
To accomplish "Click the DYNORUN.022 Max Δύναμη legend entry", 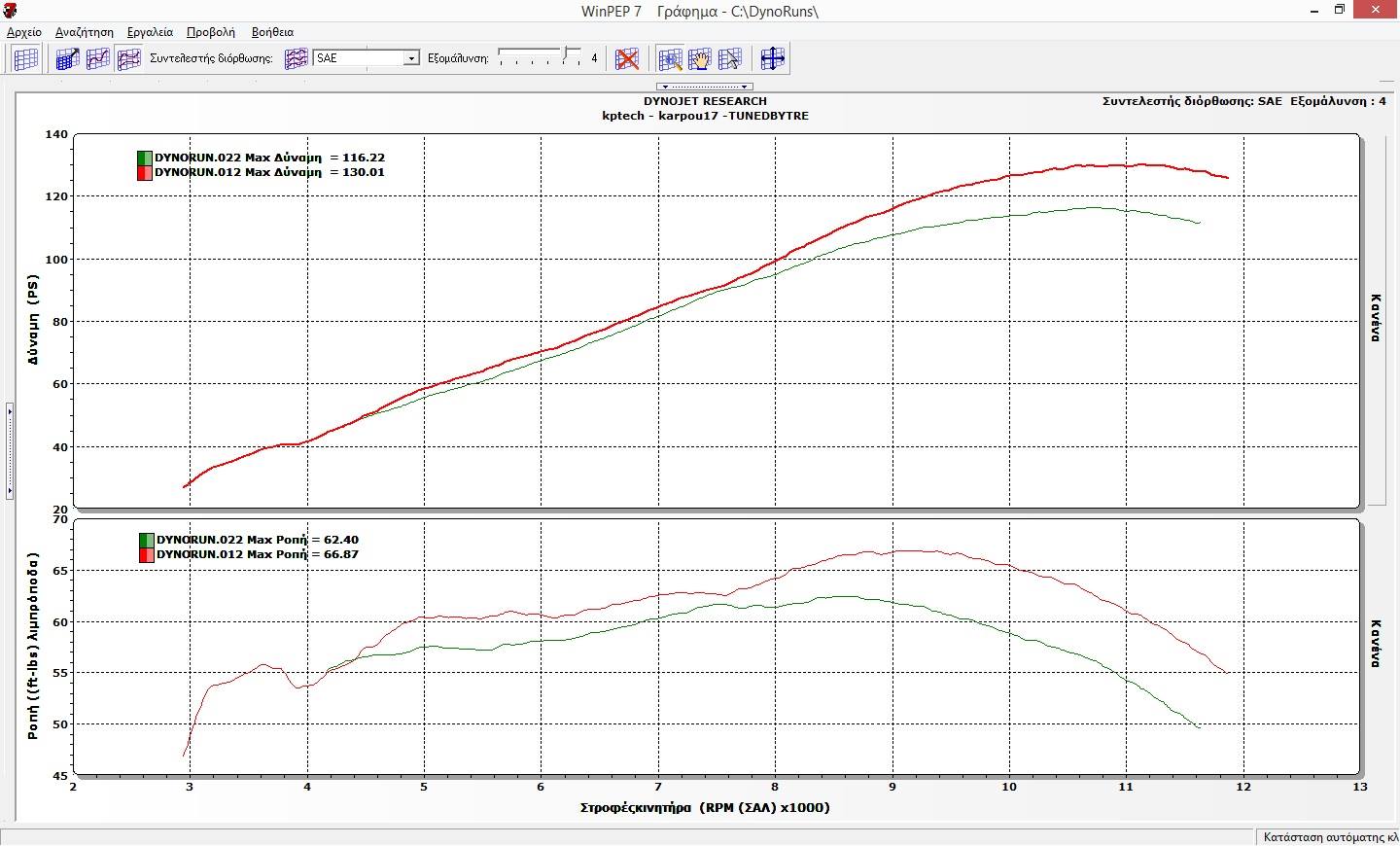I will click(269, 158).
